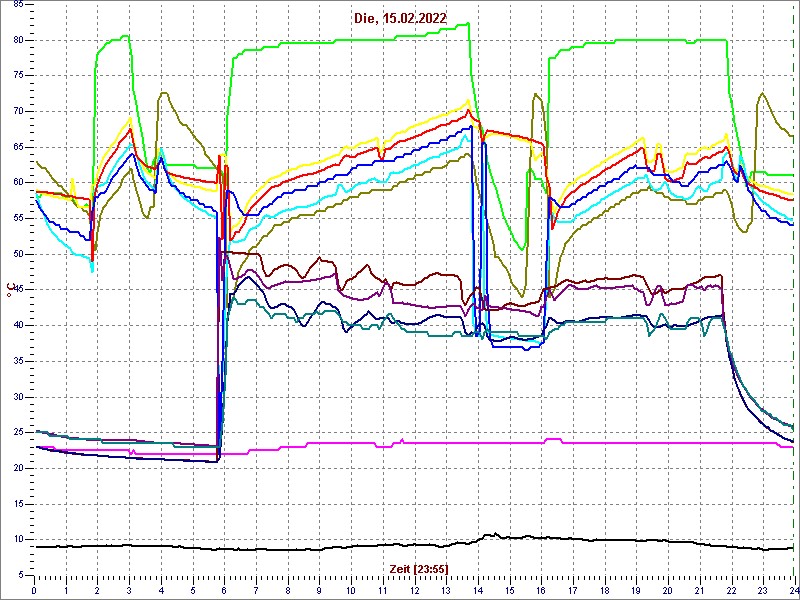
Task: Click the '4' hour label on time axis
Action: [161, 590]
